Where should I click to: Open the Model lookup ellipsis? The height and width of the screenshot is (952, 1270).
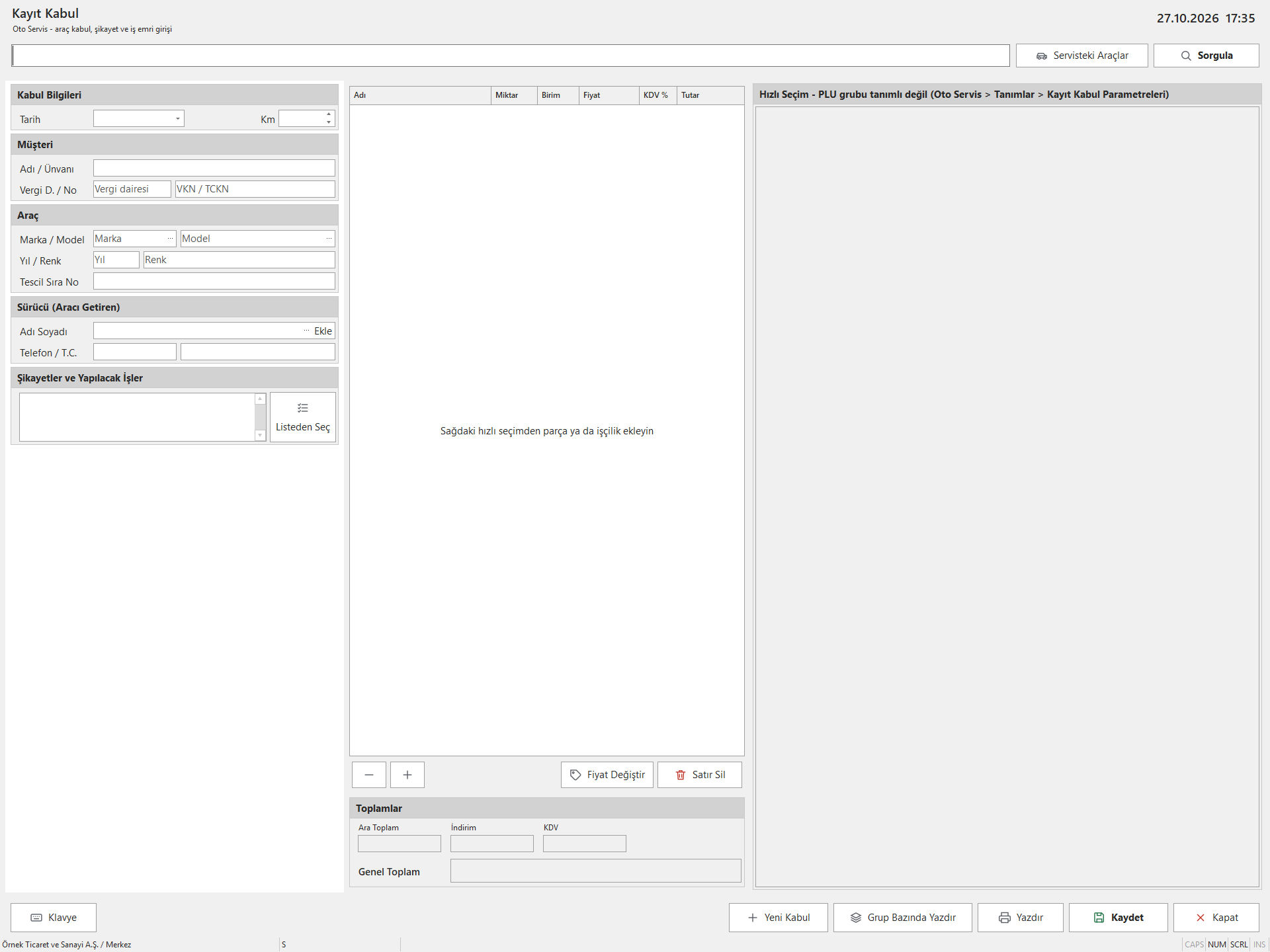pos(329,239)
